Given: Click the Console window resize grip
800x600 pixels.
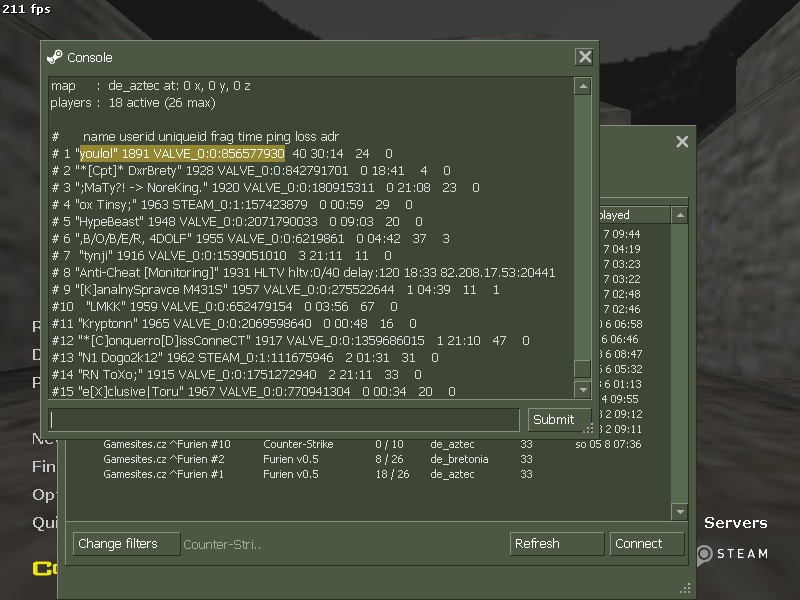Looking at the screenshot, I should (x=589, y=429).
